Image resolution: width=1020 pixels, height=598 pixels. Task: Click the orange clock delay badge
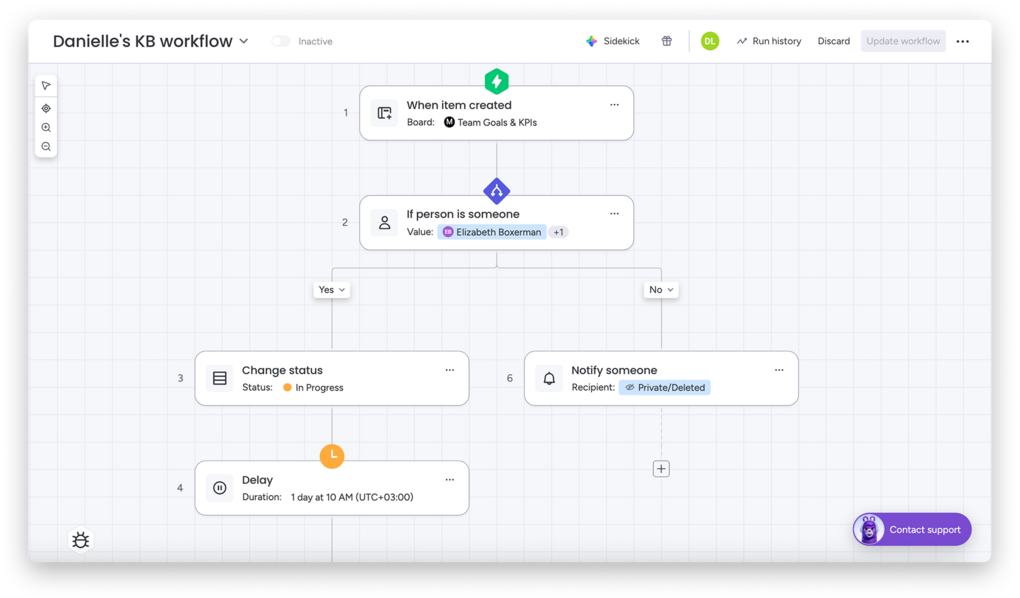click(x=332, y=455)
